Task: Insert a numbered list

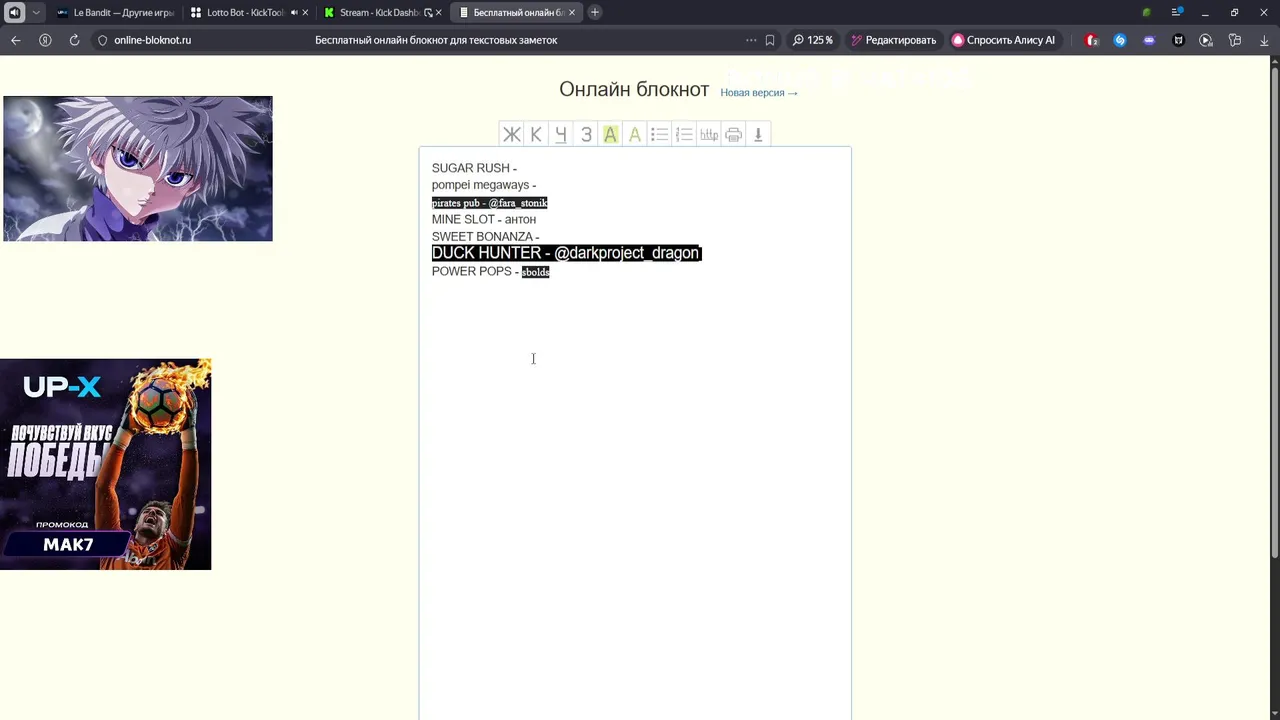Action: click(x=684, y=135)
